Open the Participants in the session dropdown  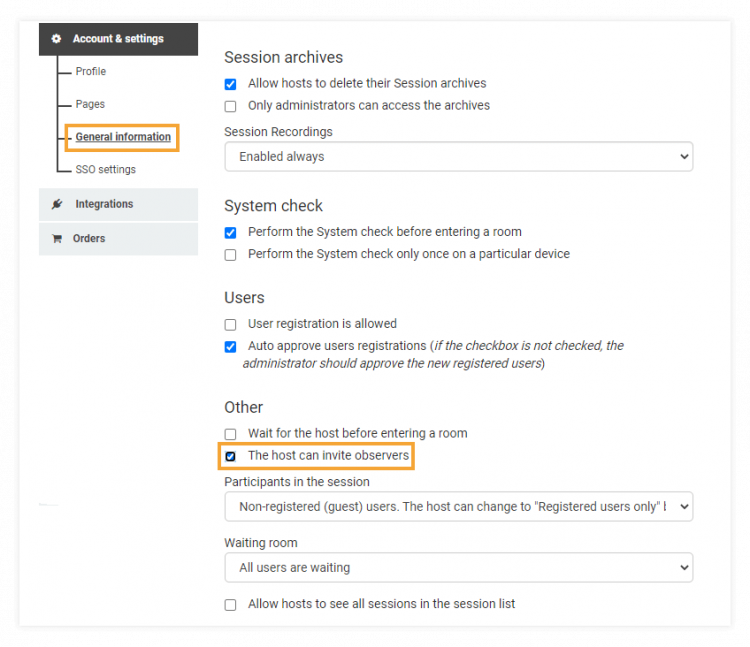[x=458, y=507]
